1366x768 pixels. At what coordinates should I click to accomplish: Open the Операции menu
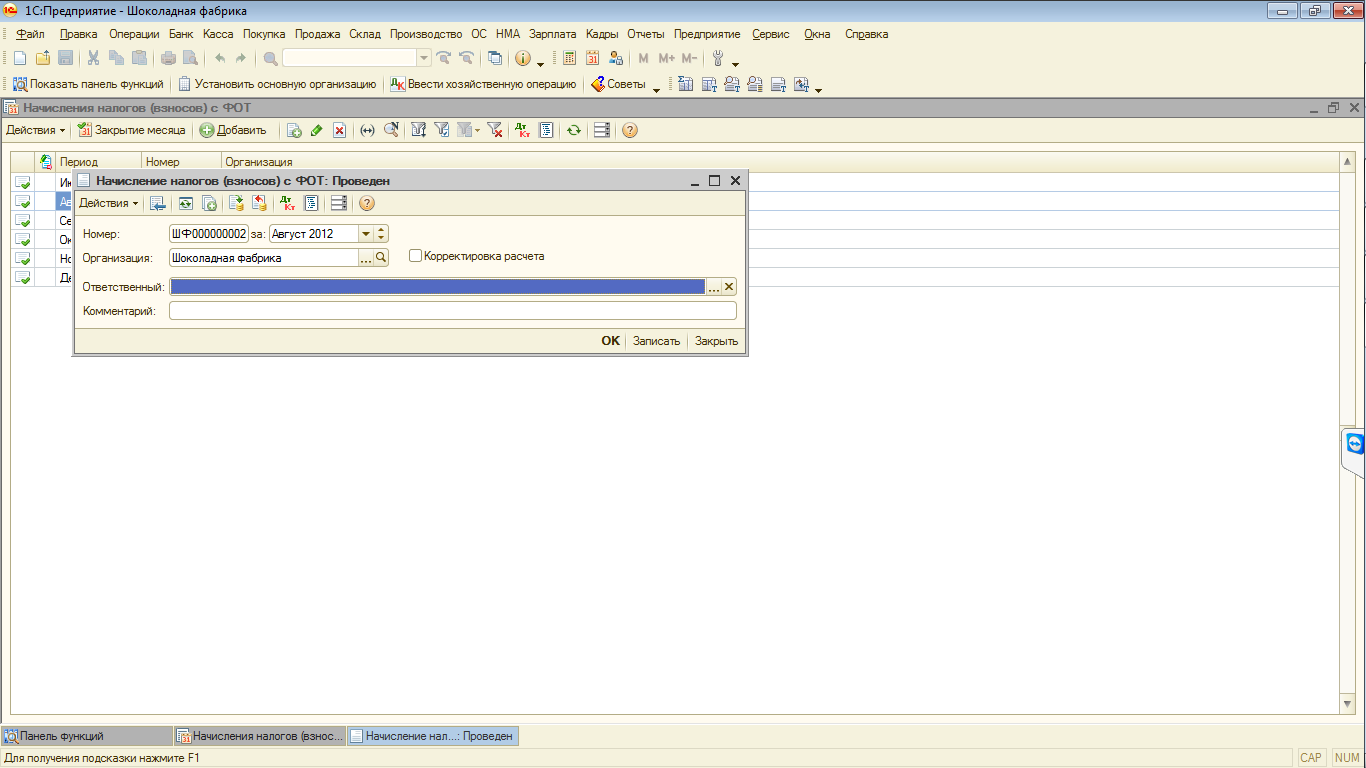pyautogui.click(x=134, y=34)
